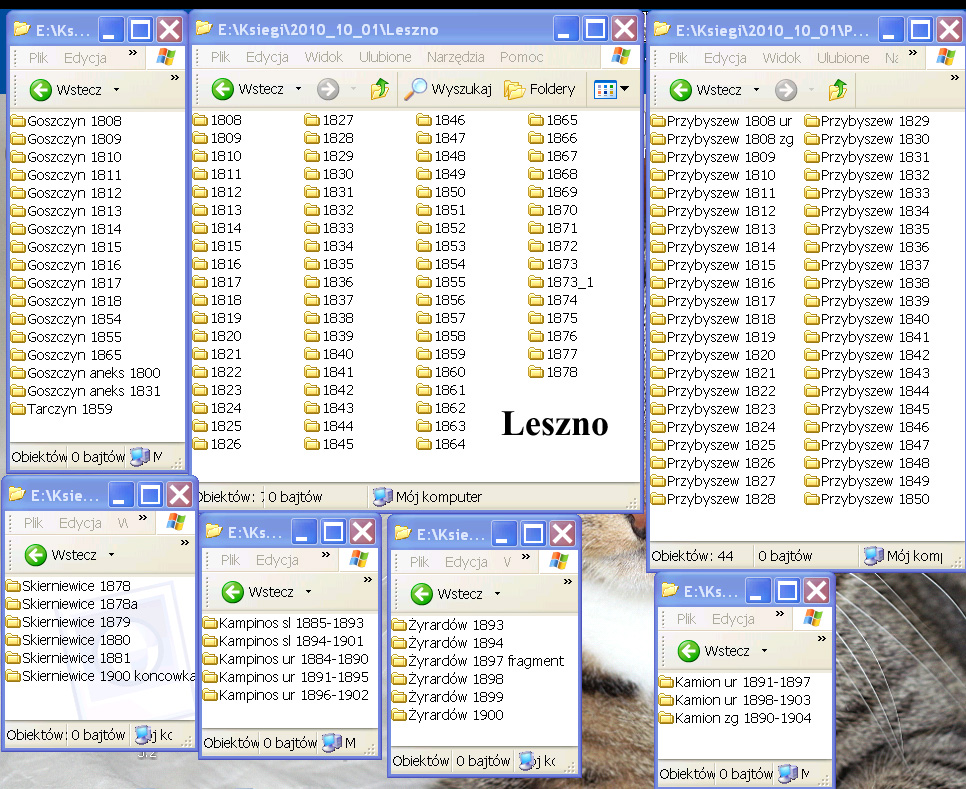Expand Wstecz history dropdown in Leszno window
This screenshot has height=789, width=966.
click(x=298, y=90)
